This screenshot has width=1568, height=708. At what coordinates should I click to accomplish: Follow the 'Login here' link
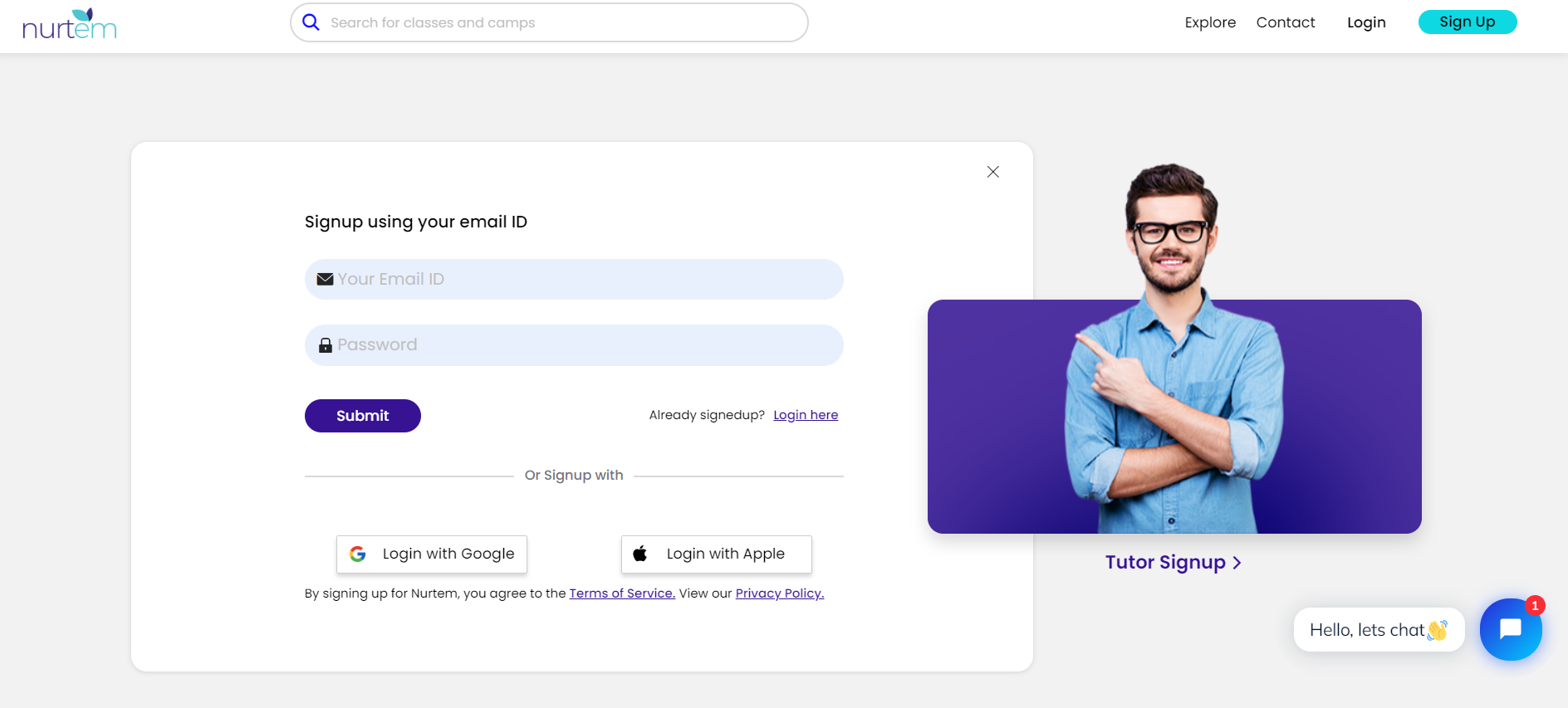click(805, 415)
